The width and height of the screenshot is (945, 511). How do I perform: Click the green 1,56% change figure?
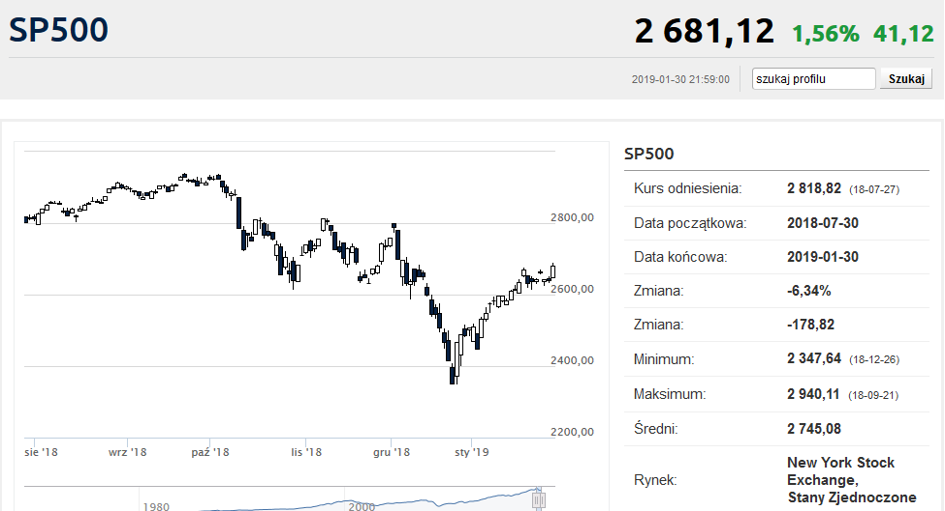point(825,34)
